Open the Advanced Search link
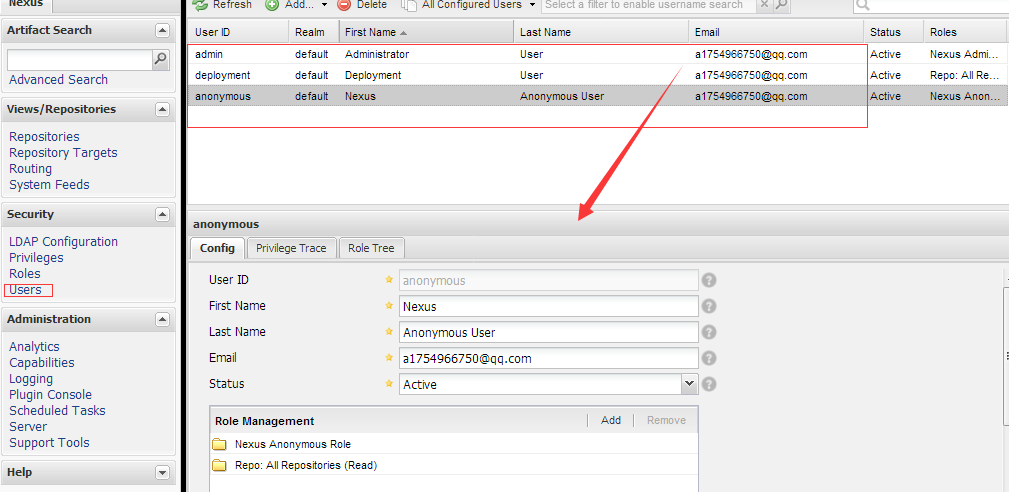The width and height of the screenshot is (1009, 492). (59, 80)
